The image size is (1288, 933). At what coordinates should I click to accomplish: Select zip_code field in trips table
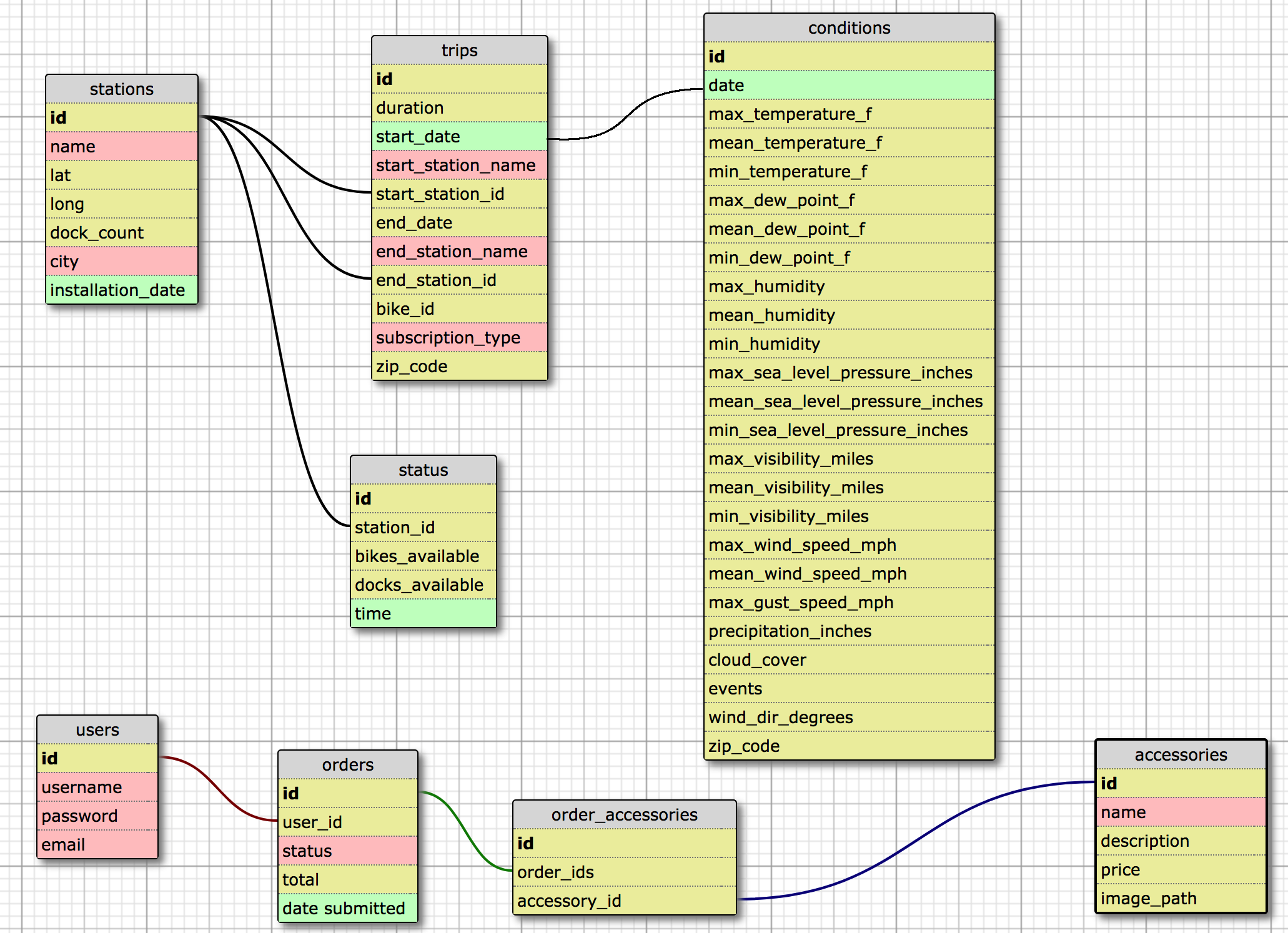(460, 366)
